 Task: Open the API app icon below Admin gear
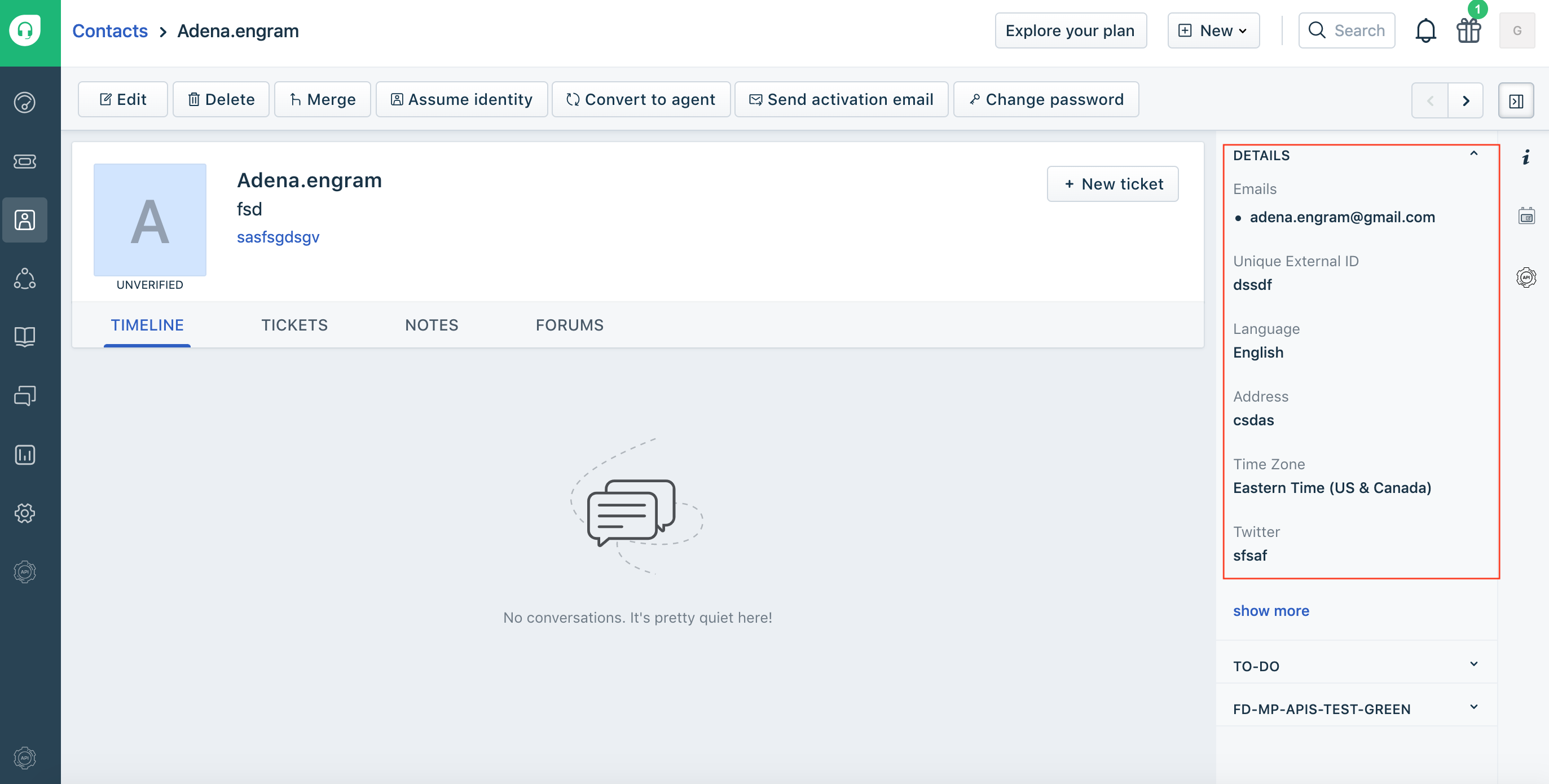click(x=25, y=571)
